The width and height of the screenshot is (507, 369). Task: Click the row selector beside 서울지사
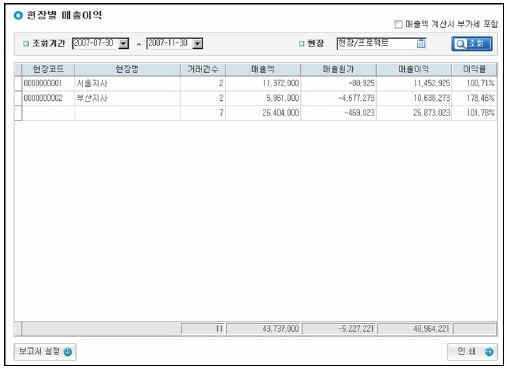(18, 83)
